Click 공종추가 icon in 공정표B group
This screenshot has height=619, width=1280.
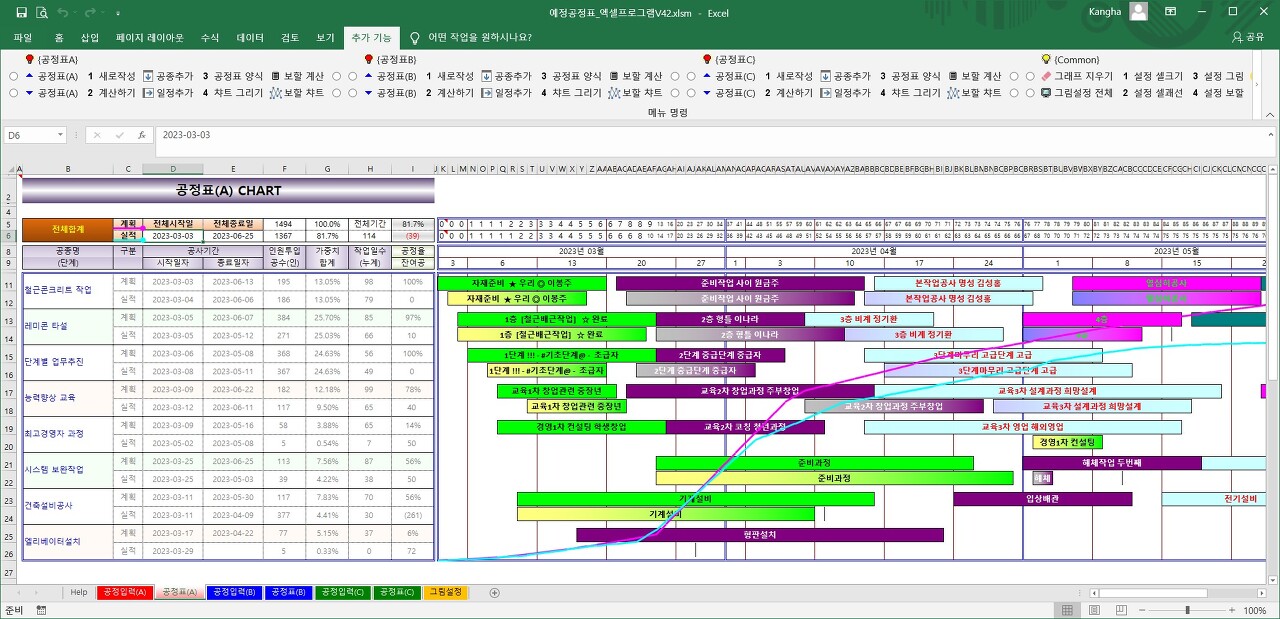[x=487, y=76]
